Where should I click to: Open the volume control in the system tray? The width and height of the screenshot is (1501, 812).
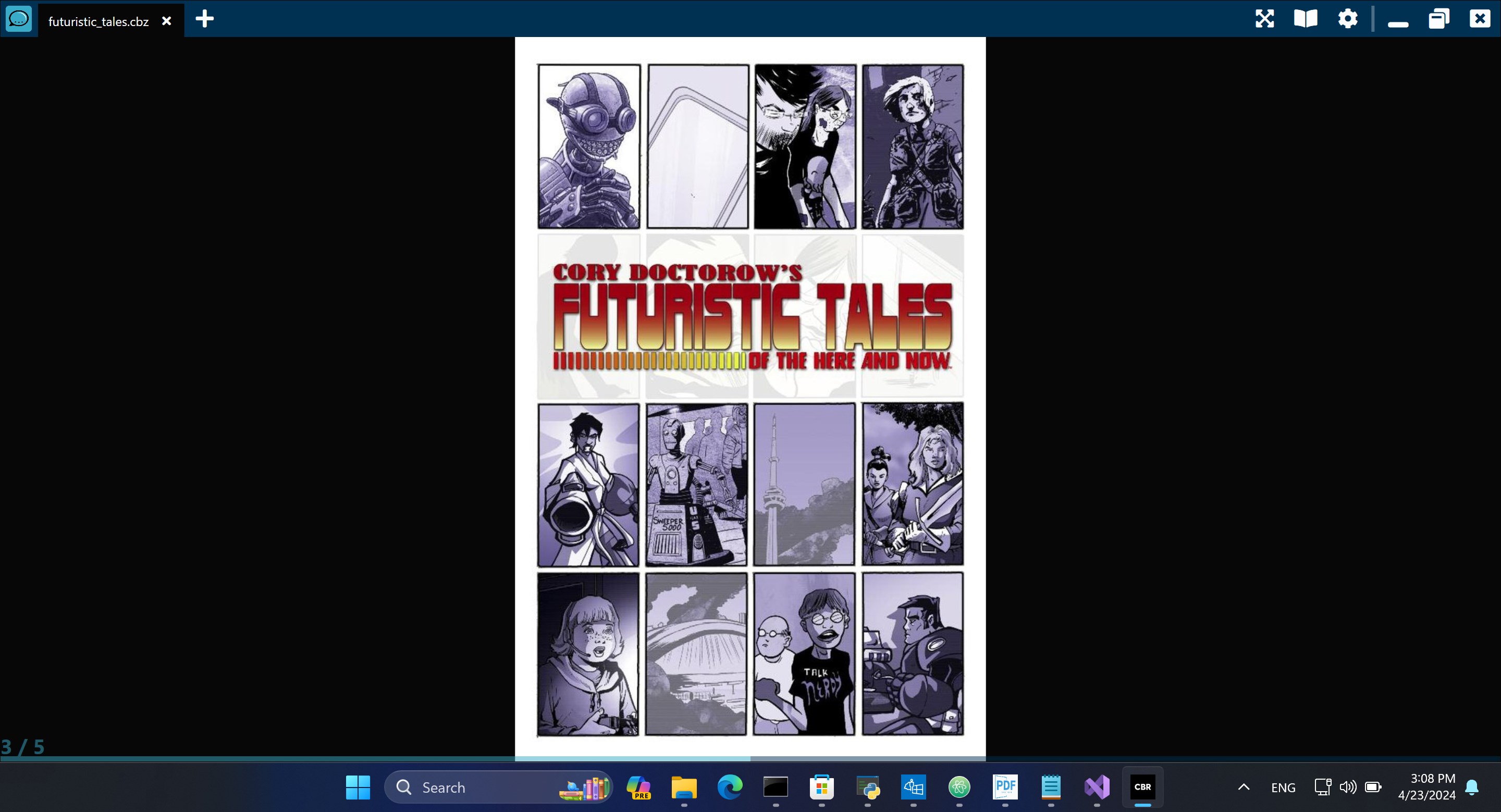[1347, 788]
